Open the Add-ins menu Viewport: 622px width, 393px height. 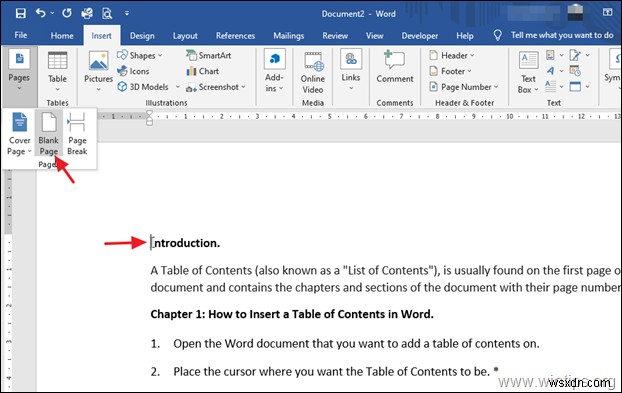click(274, 72)
